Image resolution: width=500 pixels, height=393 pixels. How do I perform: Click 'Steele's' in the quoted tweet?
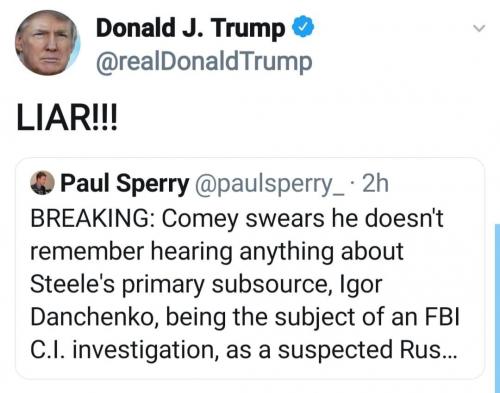pyautogui.click(x=72, y=284)
